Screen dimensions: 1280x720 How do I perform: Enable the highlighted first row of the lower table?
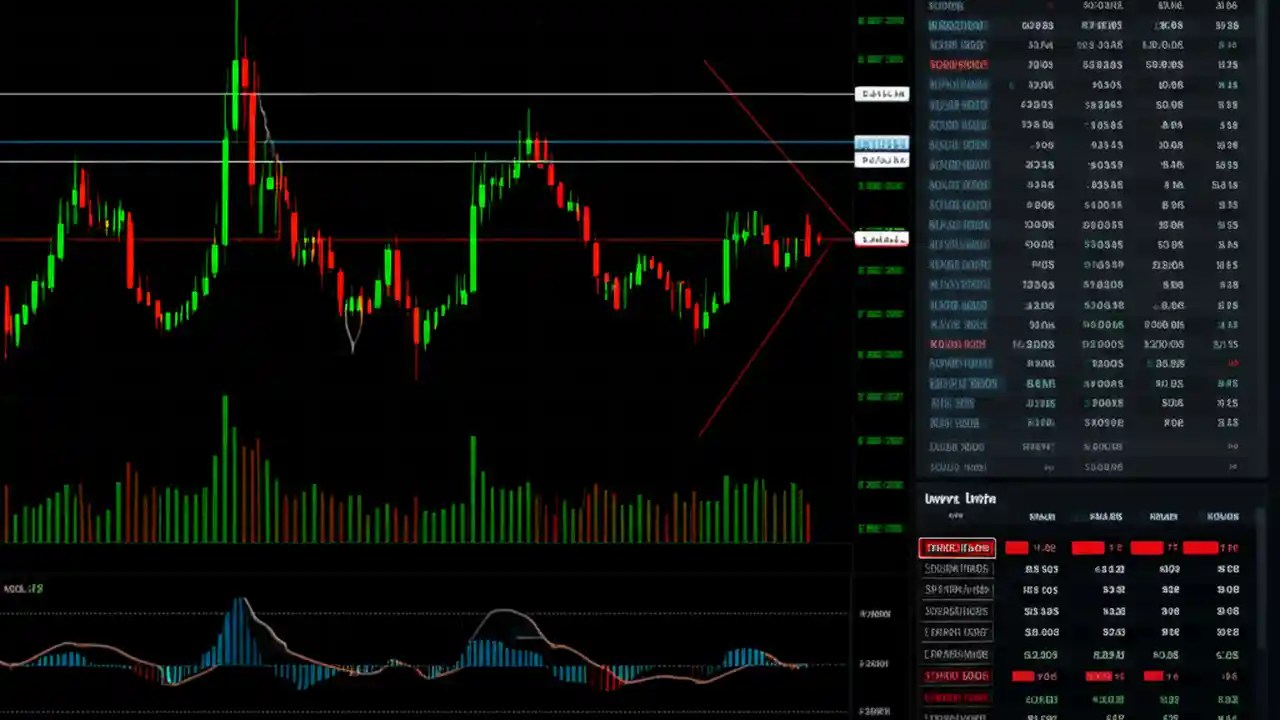957,547
